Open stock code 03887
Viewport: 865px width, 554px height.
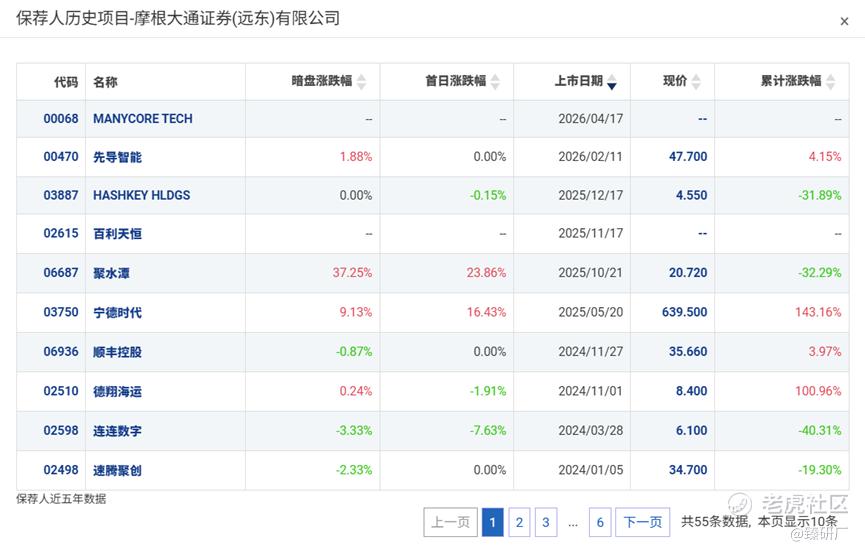point(61,195)
